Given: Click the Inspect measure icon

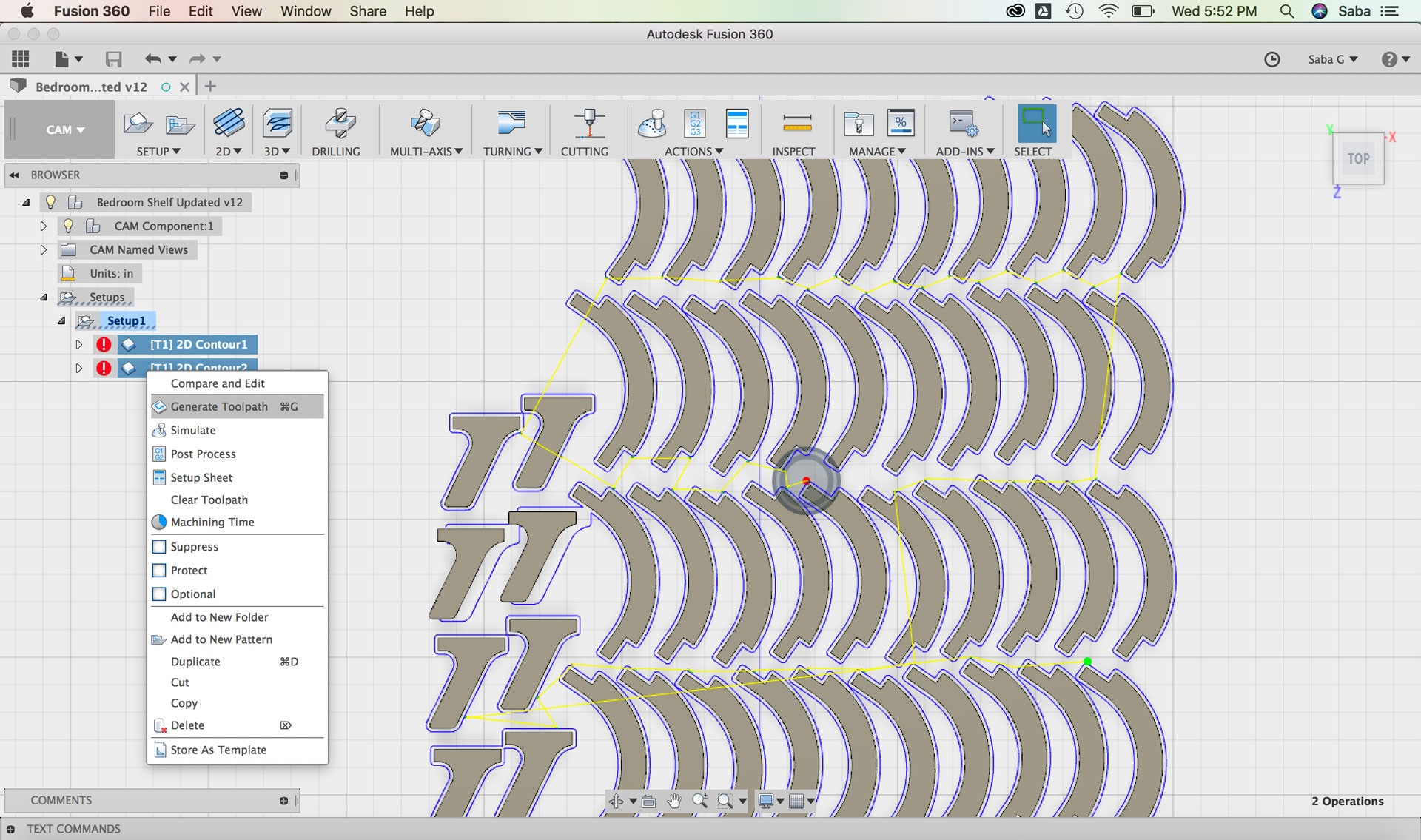Looking at the screenshot, I should [796, 124].
